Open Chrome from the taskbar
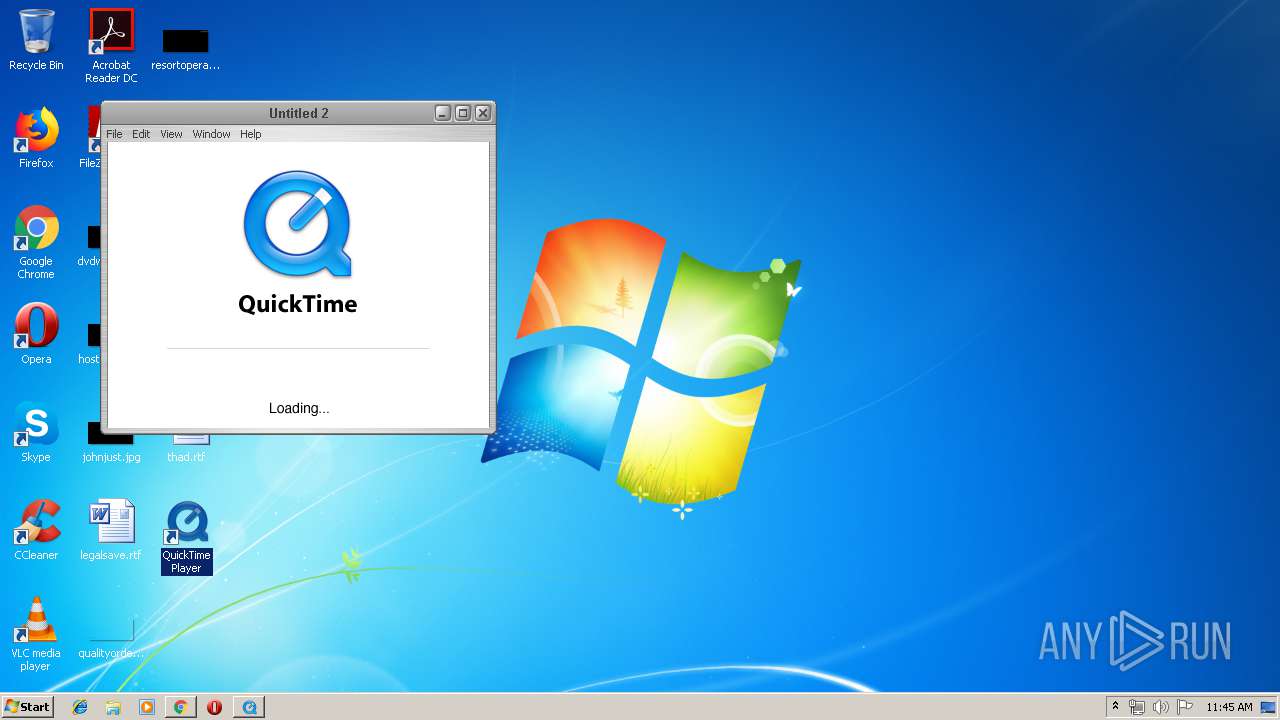The width and height of the screenshot is (1280, 720). (x=180, y=707)
